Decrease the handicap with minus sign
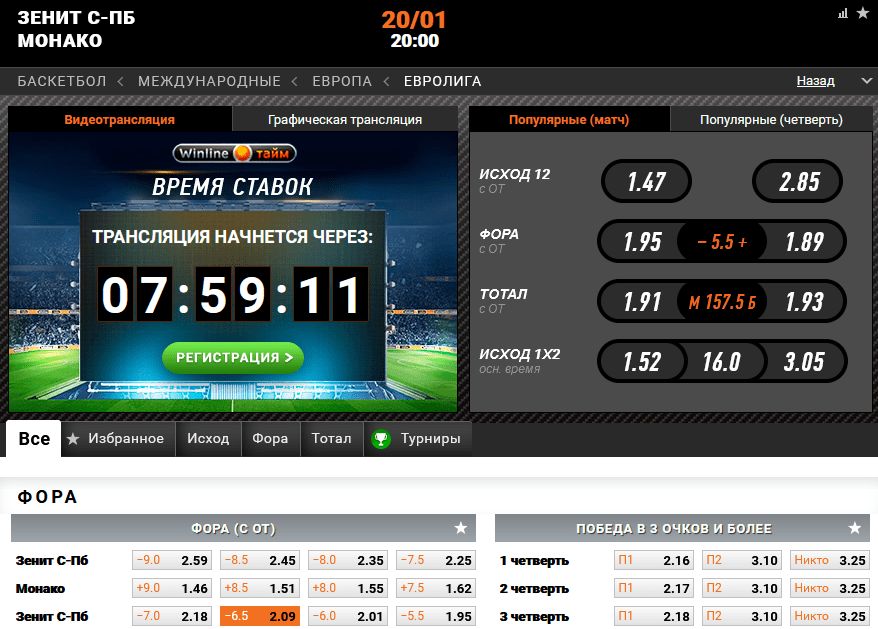 pos(702,242)
